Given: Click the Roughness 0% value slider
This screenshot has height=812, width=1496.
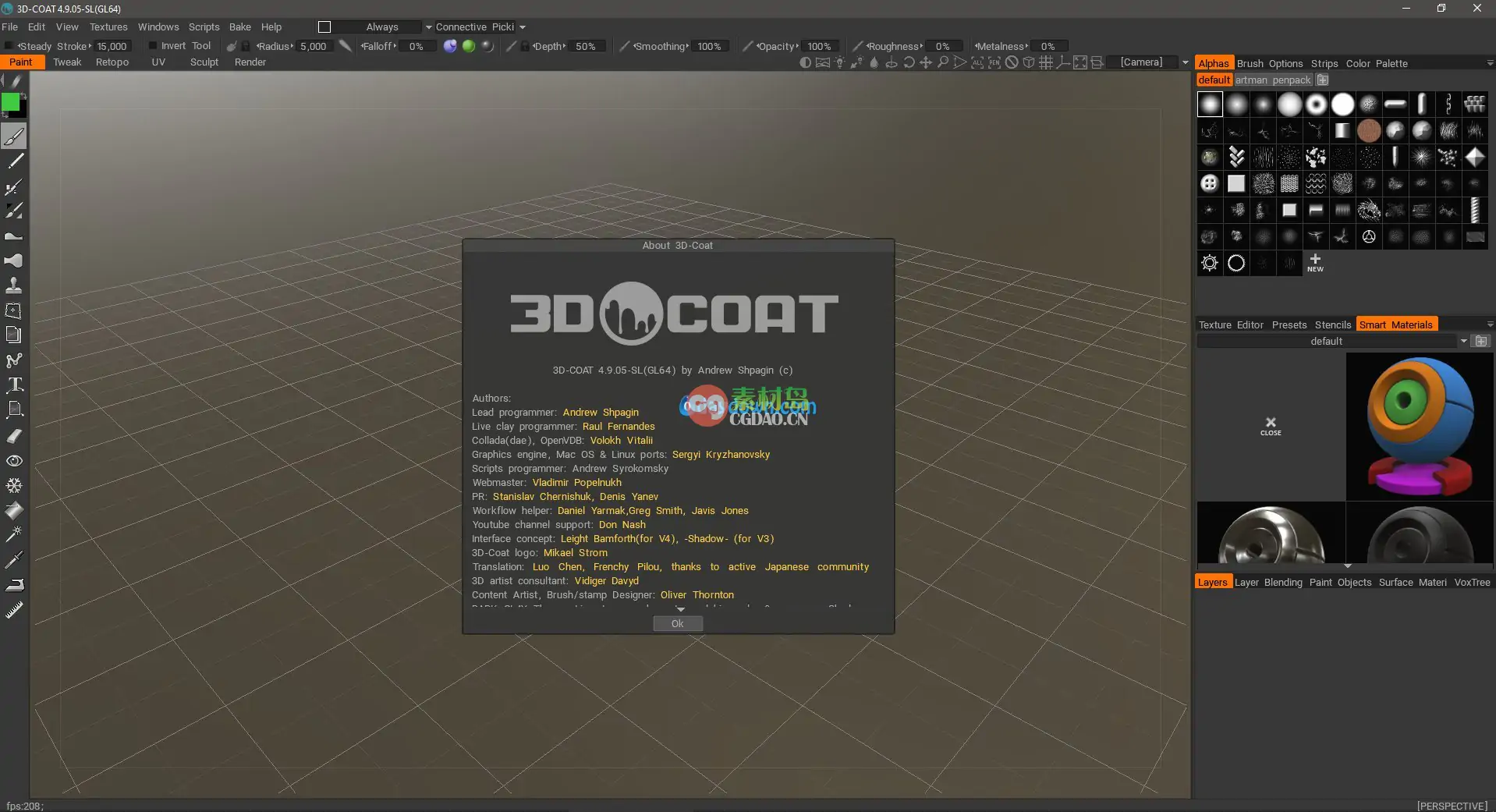Looking at the screenshot, I should (944, 47).
